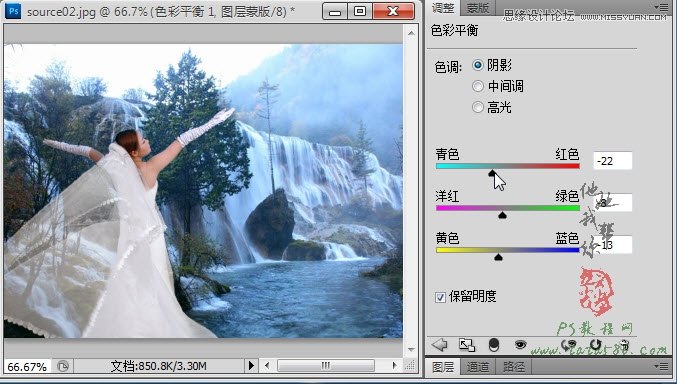677x384 pixels.
Task: Click the yellow-blue value field showing 13
Action: 613,245
